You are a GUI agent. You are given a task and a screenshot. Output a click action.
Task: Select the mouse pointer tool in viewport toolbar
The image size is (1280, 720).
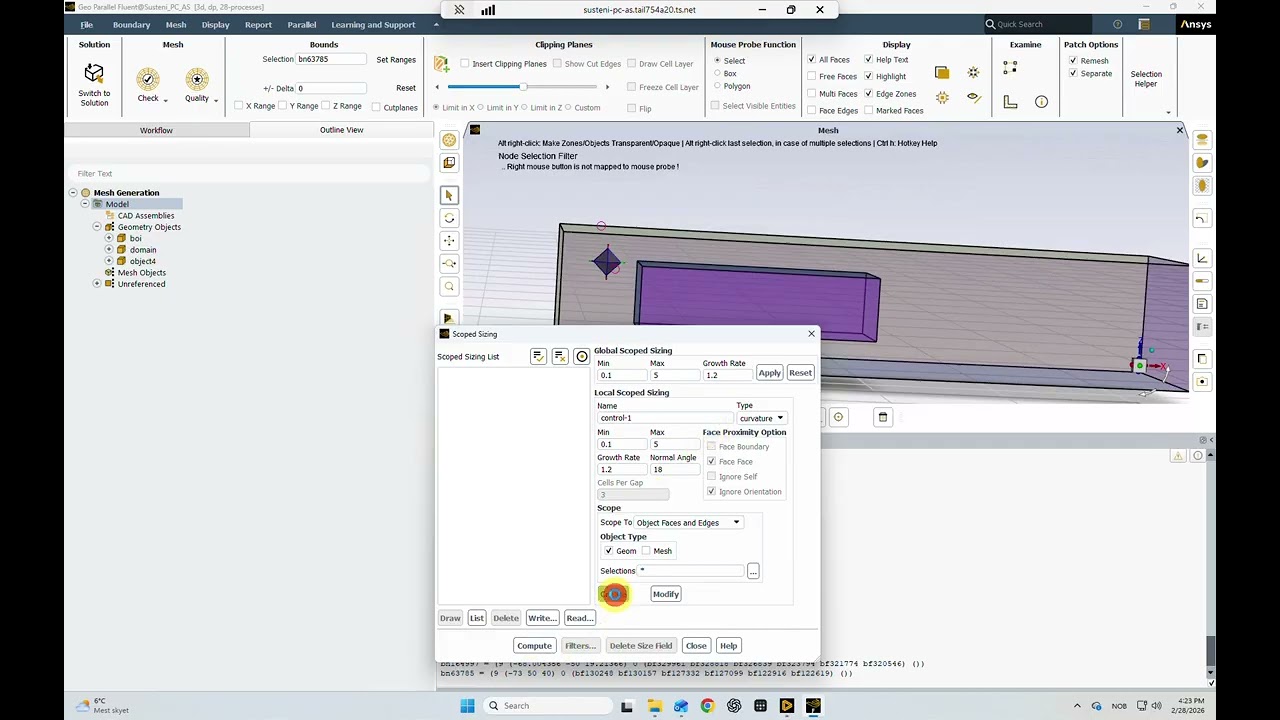(x=449, y=196)
